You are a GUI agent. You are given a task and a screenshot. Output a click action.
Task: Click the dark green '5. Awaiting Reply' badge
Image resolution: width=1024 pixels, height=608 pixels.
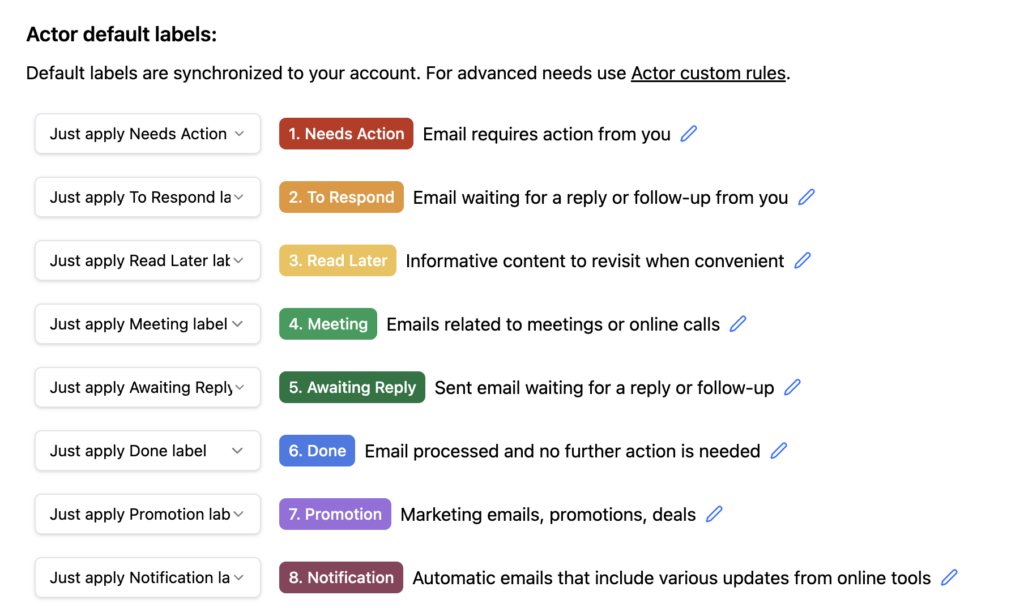tap(352, 387)
